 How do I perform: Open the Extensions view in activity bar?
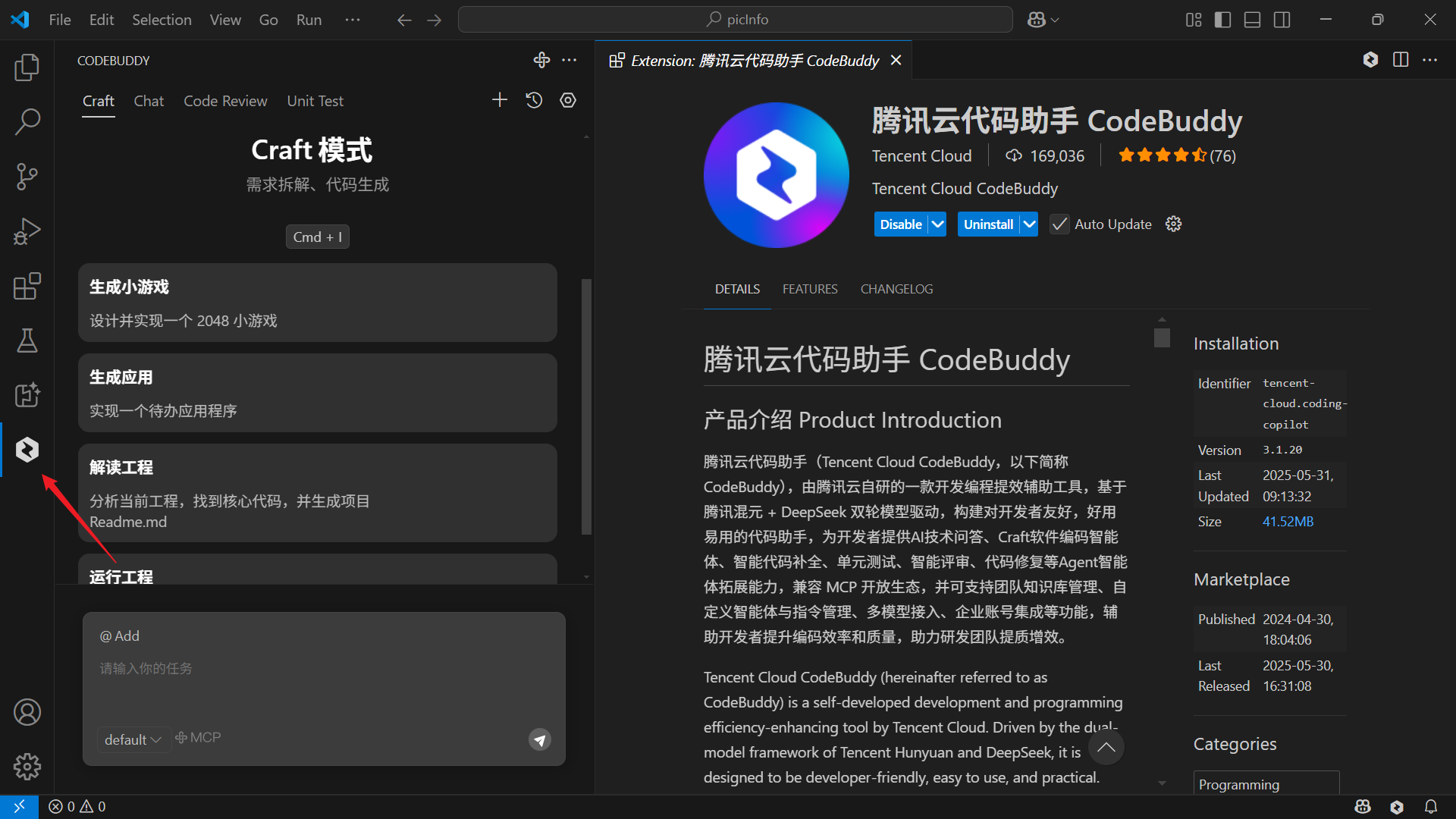27,286
